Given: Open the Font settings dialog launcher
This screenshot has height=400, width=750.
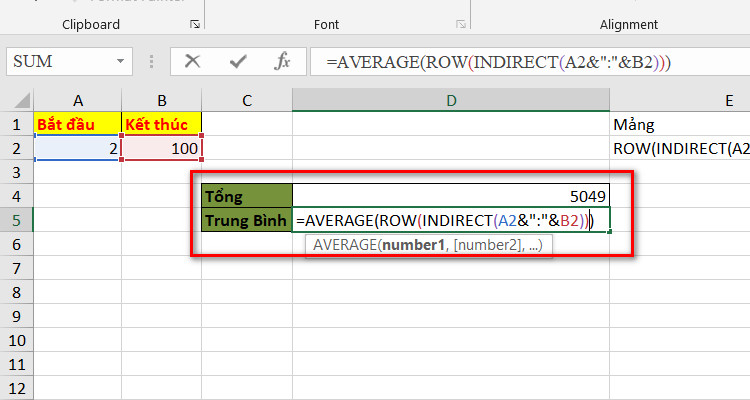Looking at the screenshot, I should [461, 24].
